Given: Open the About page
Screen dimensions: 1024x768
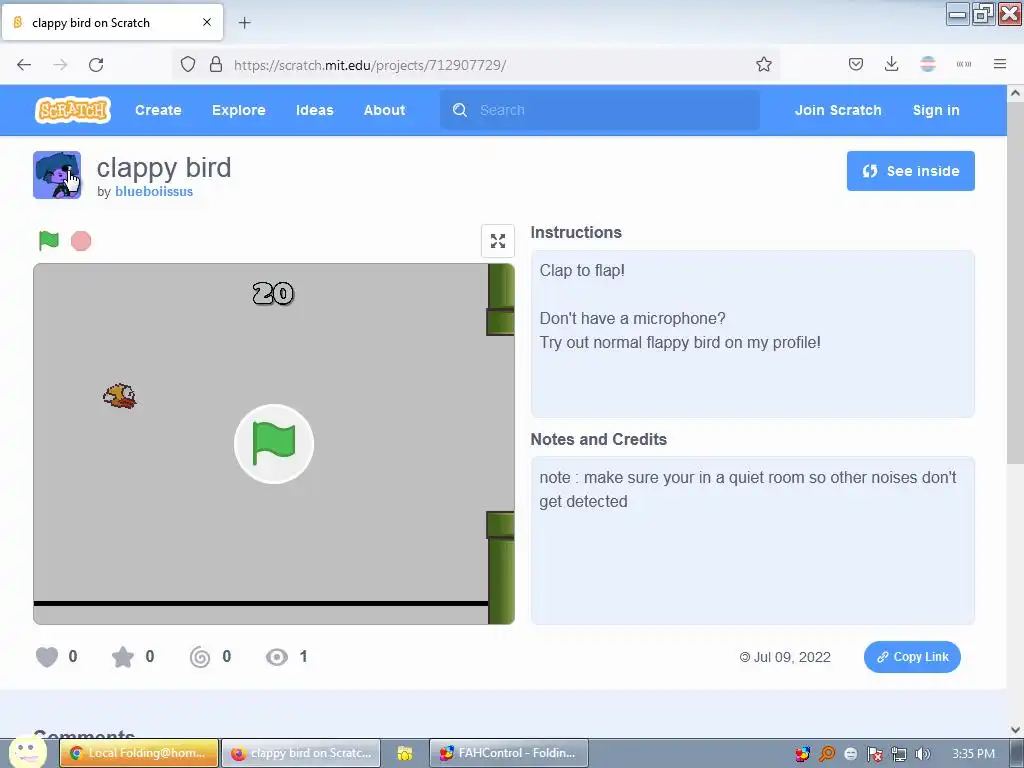Looking at the screenshot, I should (x=384, y=110).
